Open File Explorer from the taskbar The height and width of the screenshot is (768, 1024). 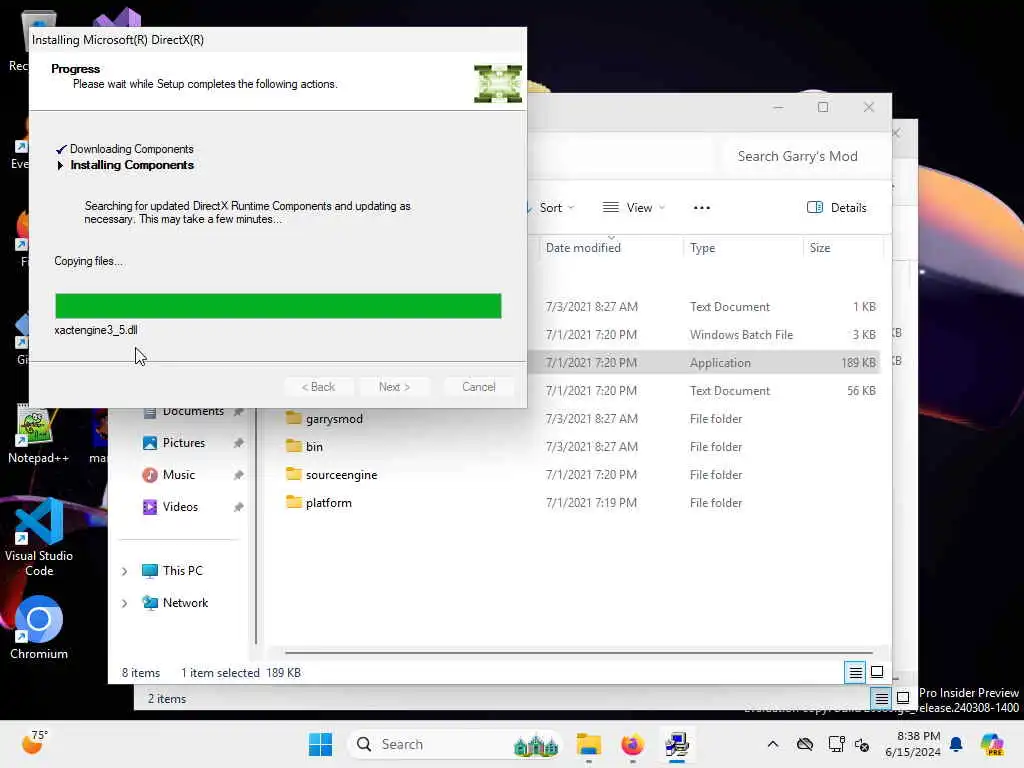pyautogui.click(x=588, y=744)
